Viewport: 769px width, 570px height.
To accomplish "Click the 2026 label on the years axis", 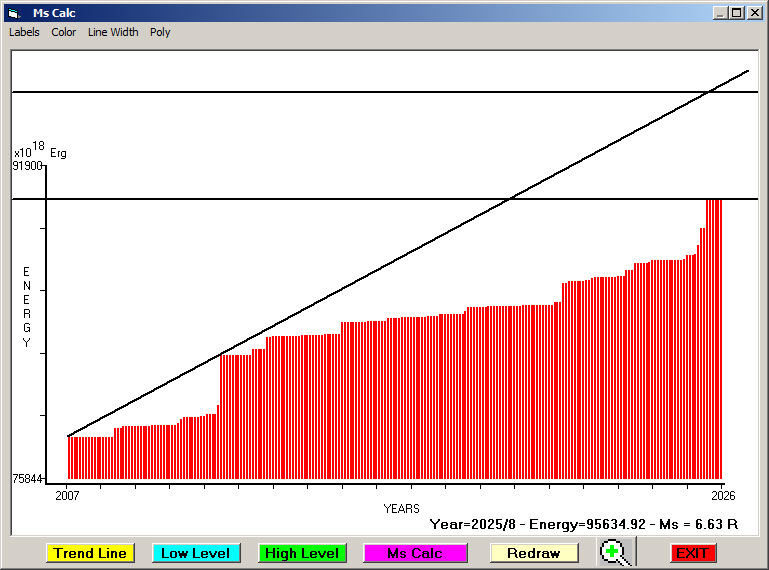I will coord(720,495).
